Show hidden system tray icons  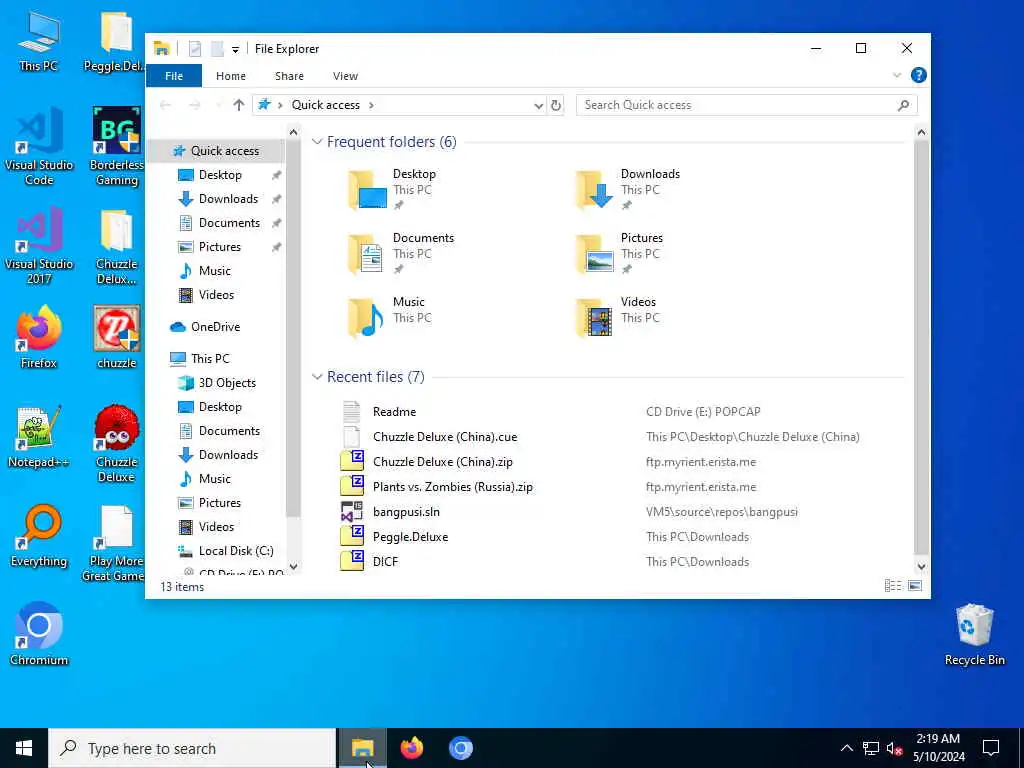click(x=846, y=748)
